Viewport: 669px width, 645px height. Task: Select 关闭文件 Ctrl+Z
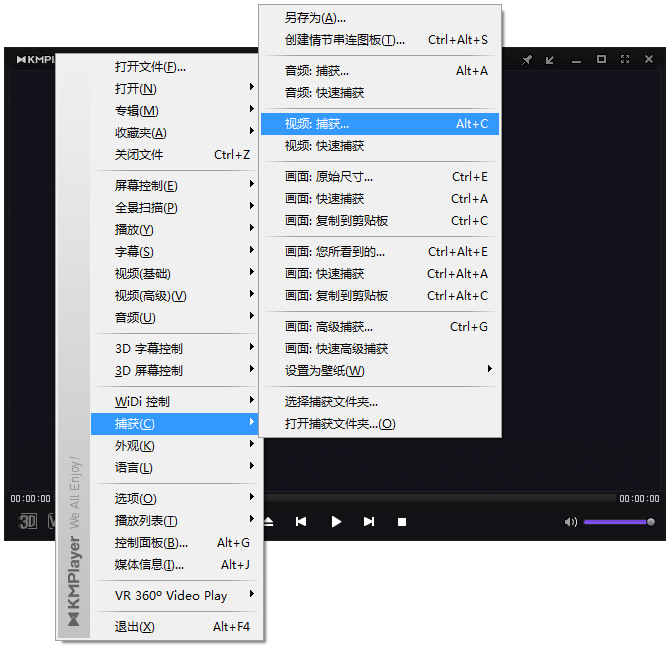(175, 155)
